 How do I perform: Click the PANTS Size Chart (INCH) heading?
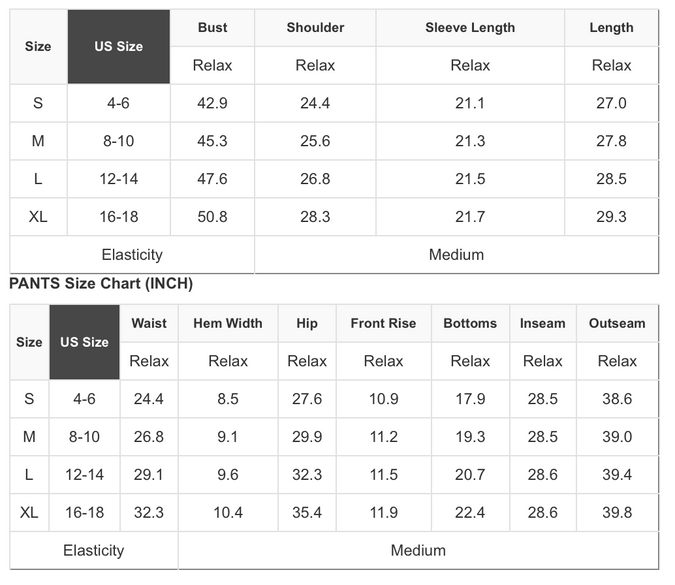(x=101, y=284)
